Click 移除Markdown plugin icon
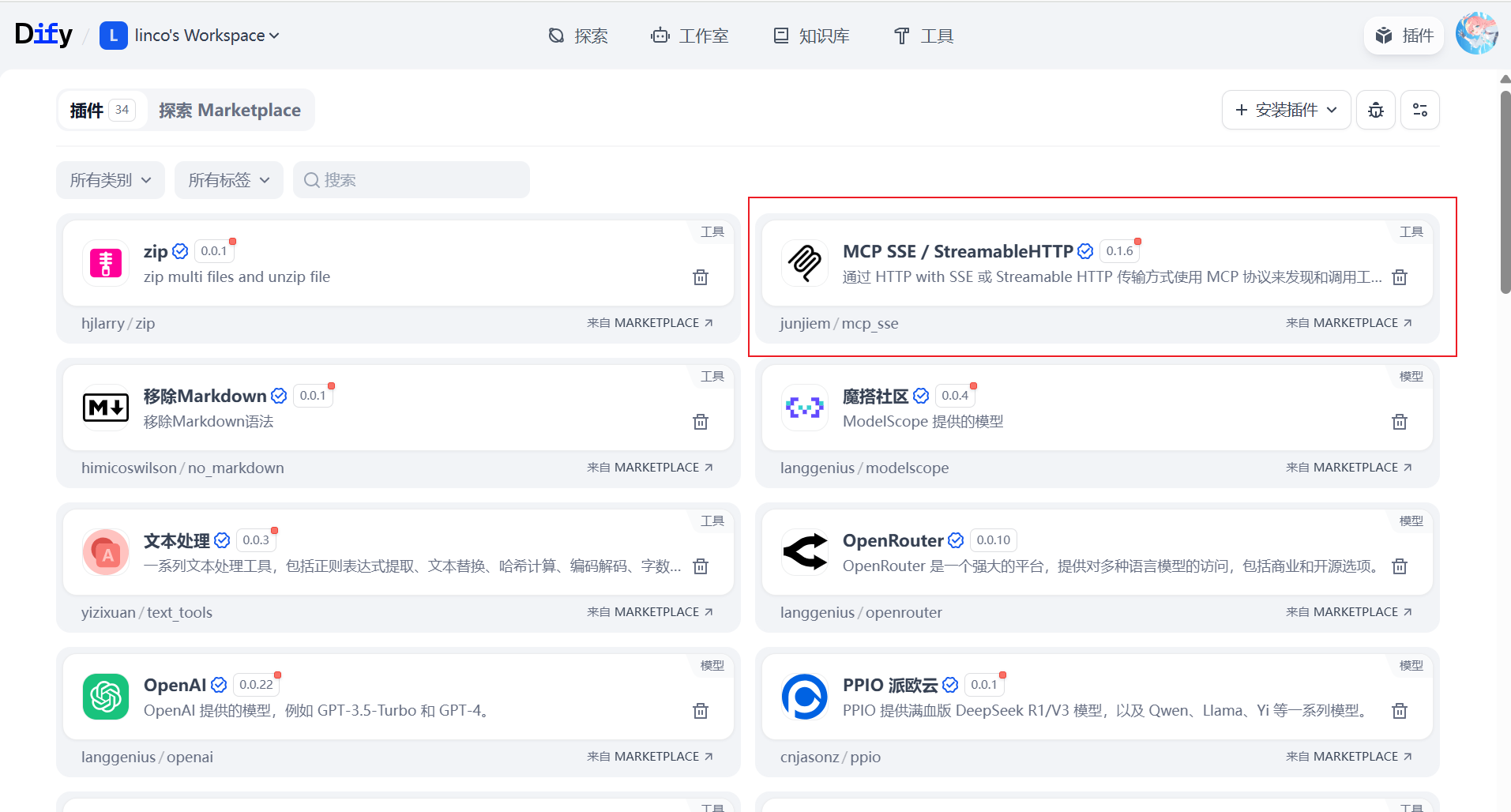This screenshot has height=812, width=1511. click(x=106, y=408)
